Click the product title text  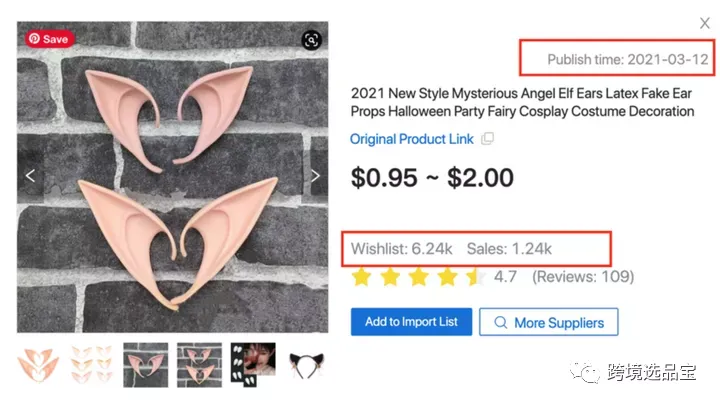pos(522,102)
